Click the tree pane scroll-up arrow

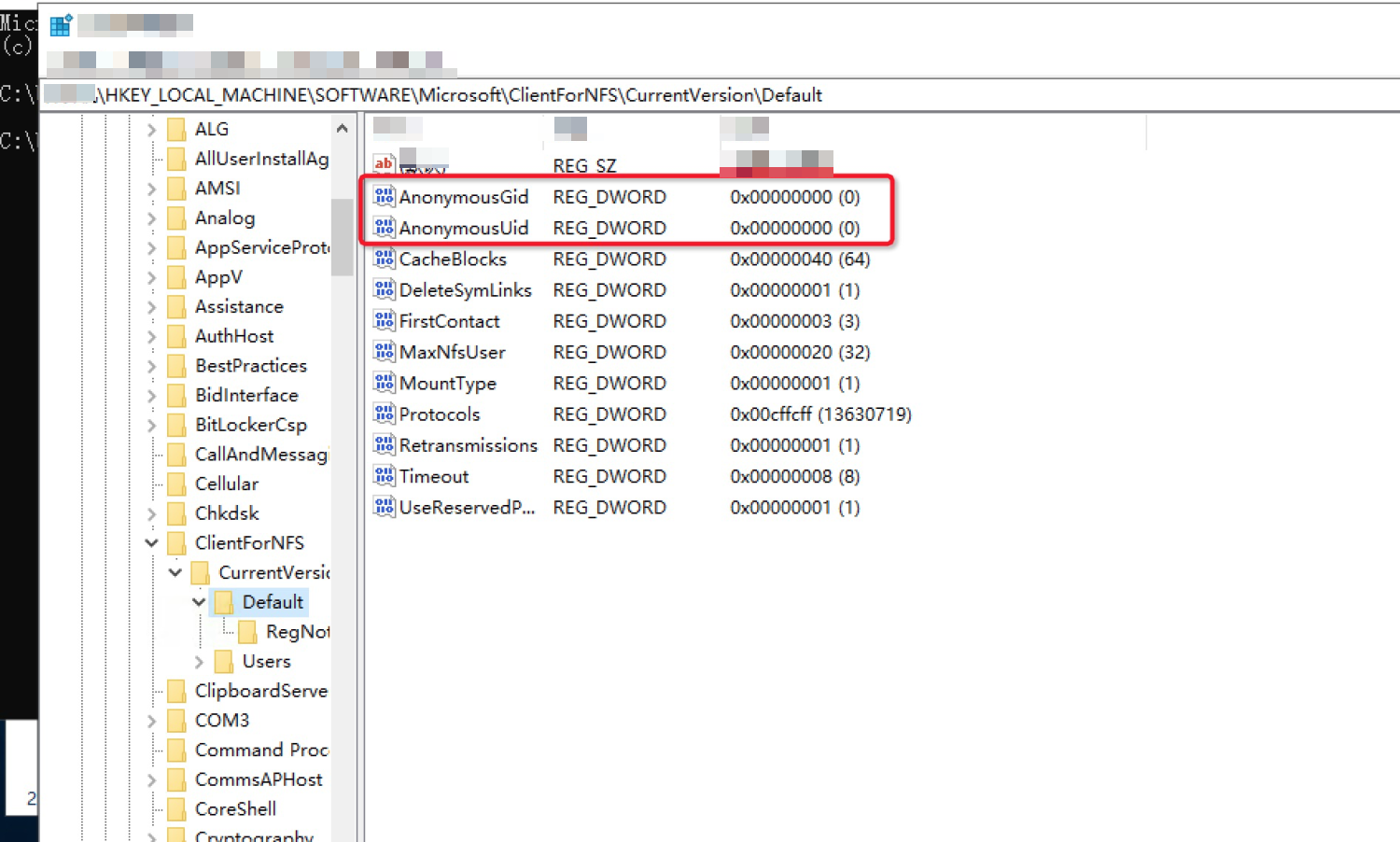pos(342,129)
